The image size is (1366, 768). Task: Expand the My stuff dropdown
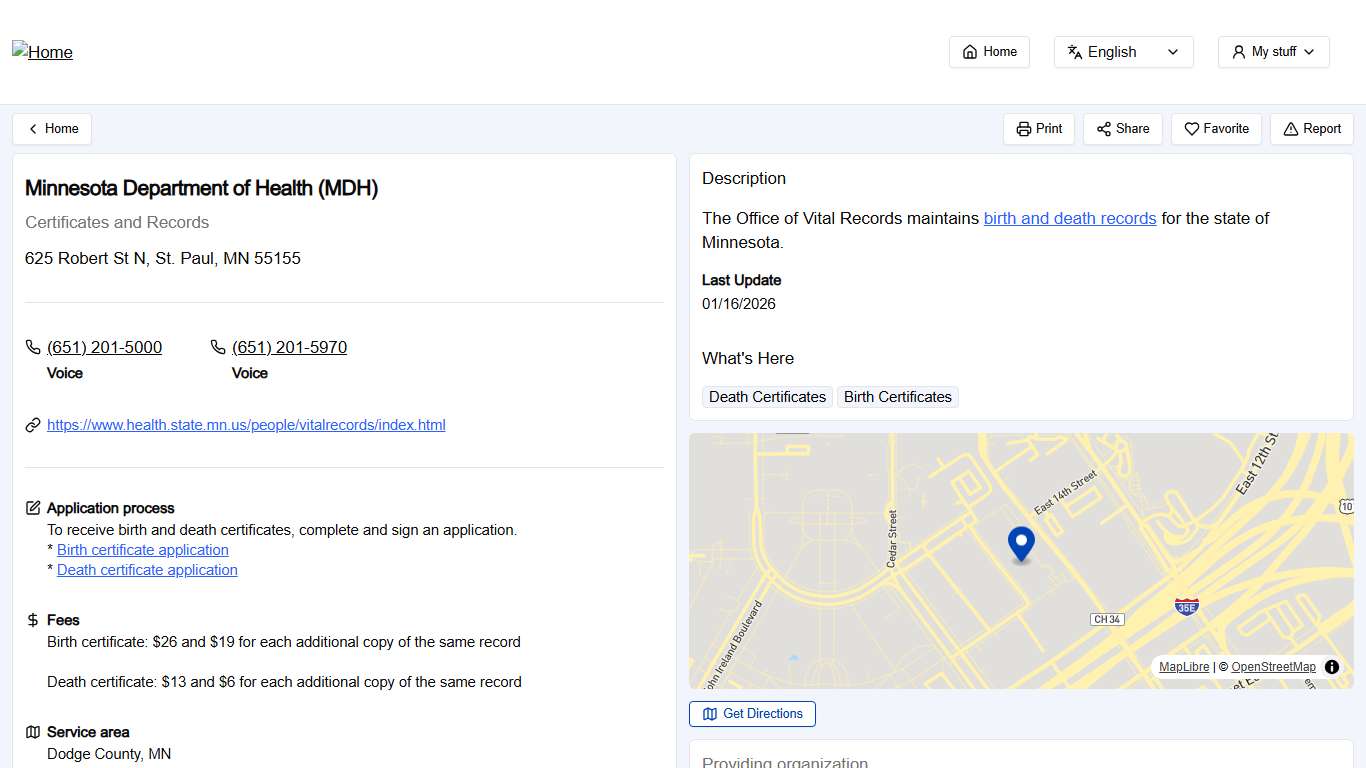(1273, 51)
